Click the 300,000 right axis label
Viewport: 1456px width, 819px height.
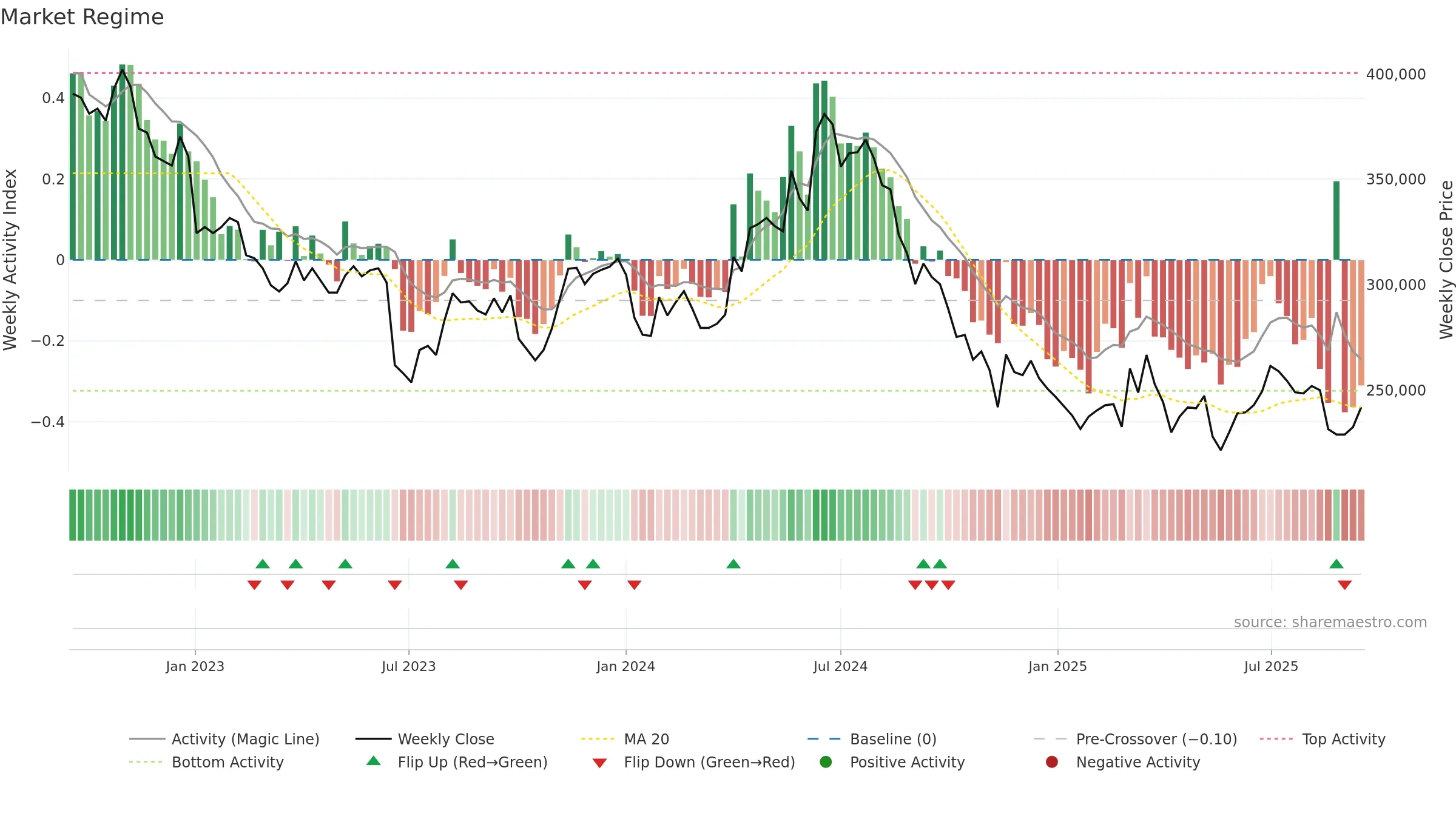coord(1396,285)
